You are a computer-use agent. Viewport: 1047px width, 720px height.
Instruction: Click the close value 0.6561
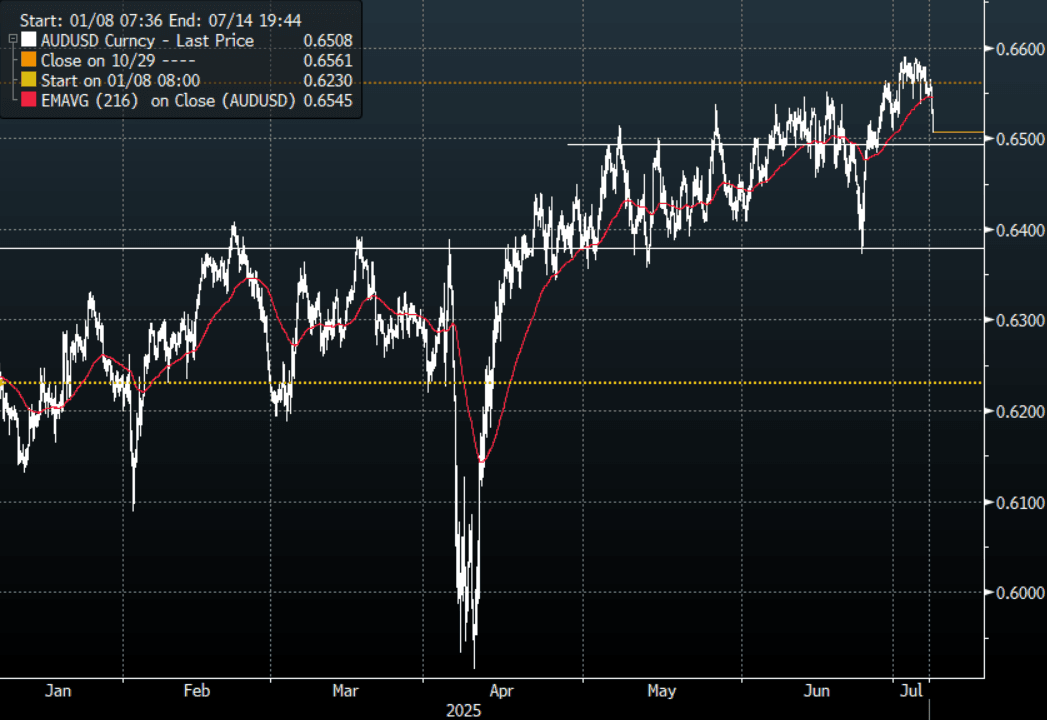[x=328, y=61]
